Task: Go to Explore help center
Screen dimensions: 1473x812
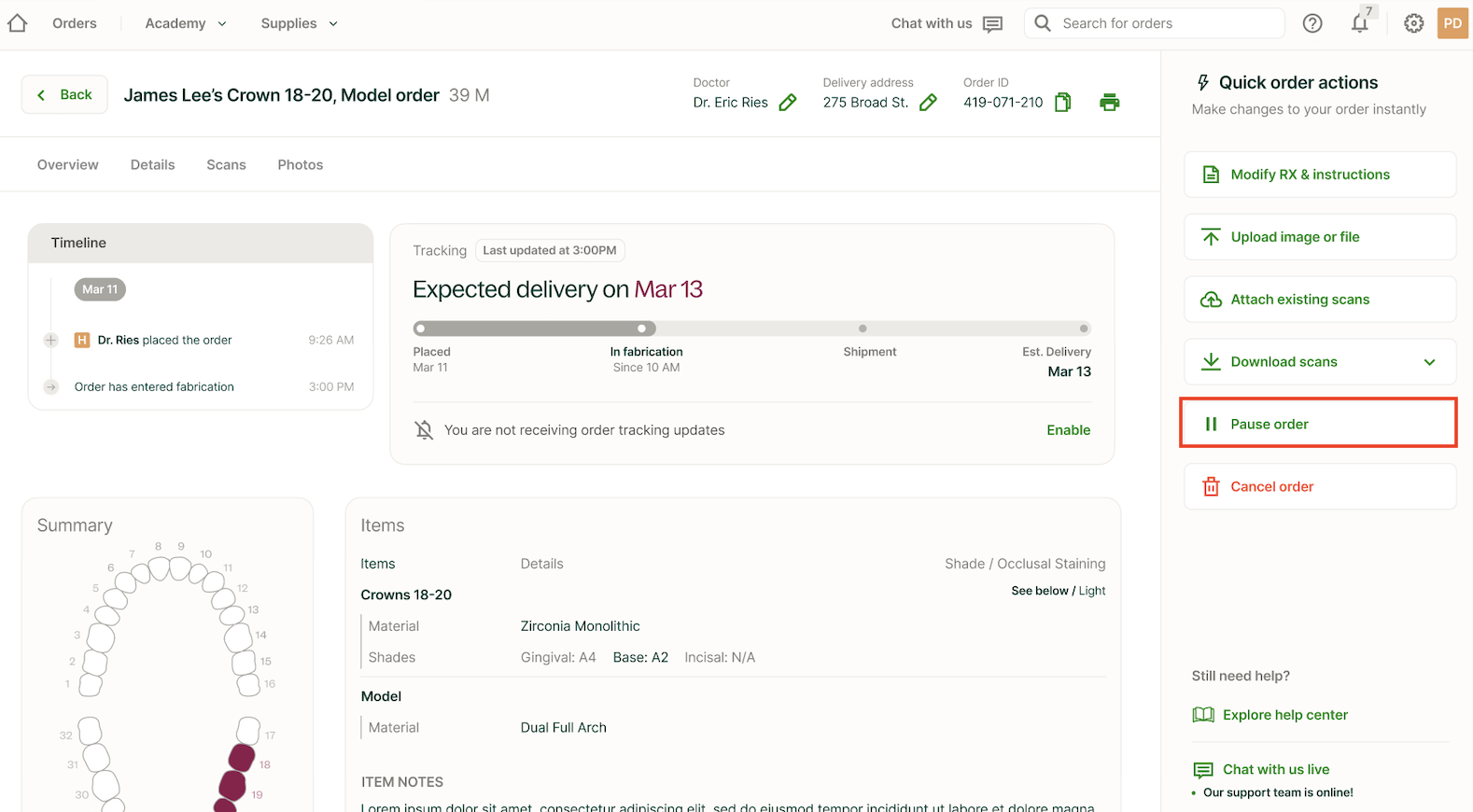Action: click(x=1284, y=715)
